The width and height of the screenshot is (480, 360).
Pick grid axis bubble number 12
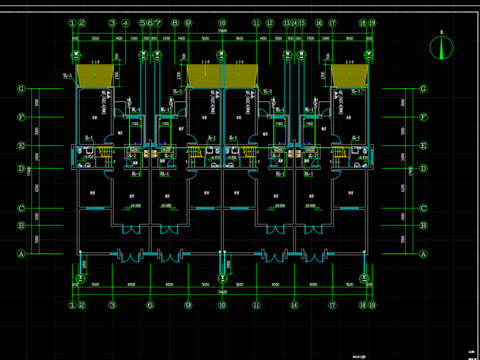point(269,23)
